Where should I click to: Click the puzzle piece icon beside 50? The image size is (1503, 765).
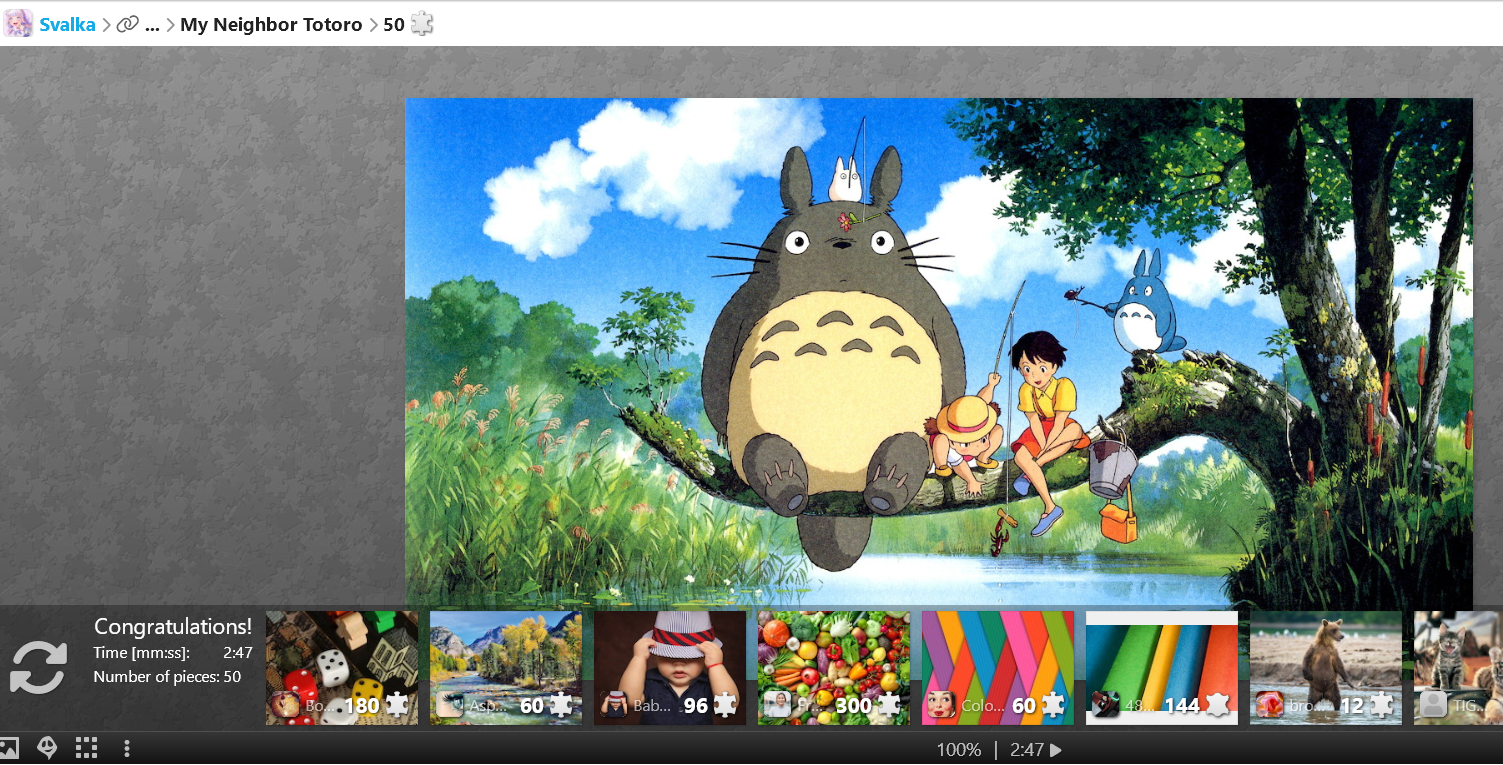point(422,24)
